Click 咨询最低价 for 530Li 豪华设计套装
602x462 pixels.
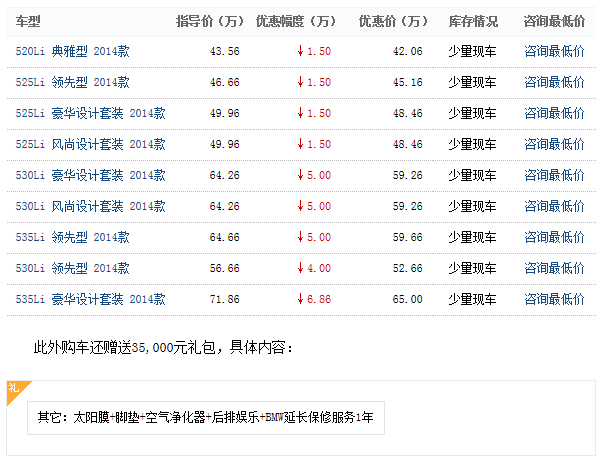[x=554, y=176]
